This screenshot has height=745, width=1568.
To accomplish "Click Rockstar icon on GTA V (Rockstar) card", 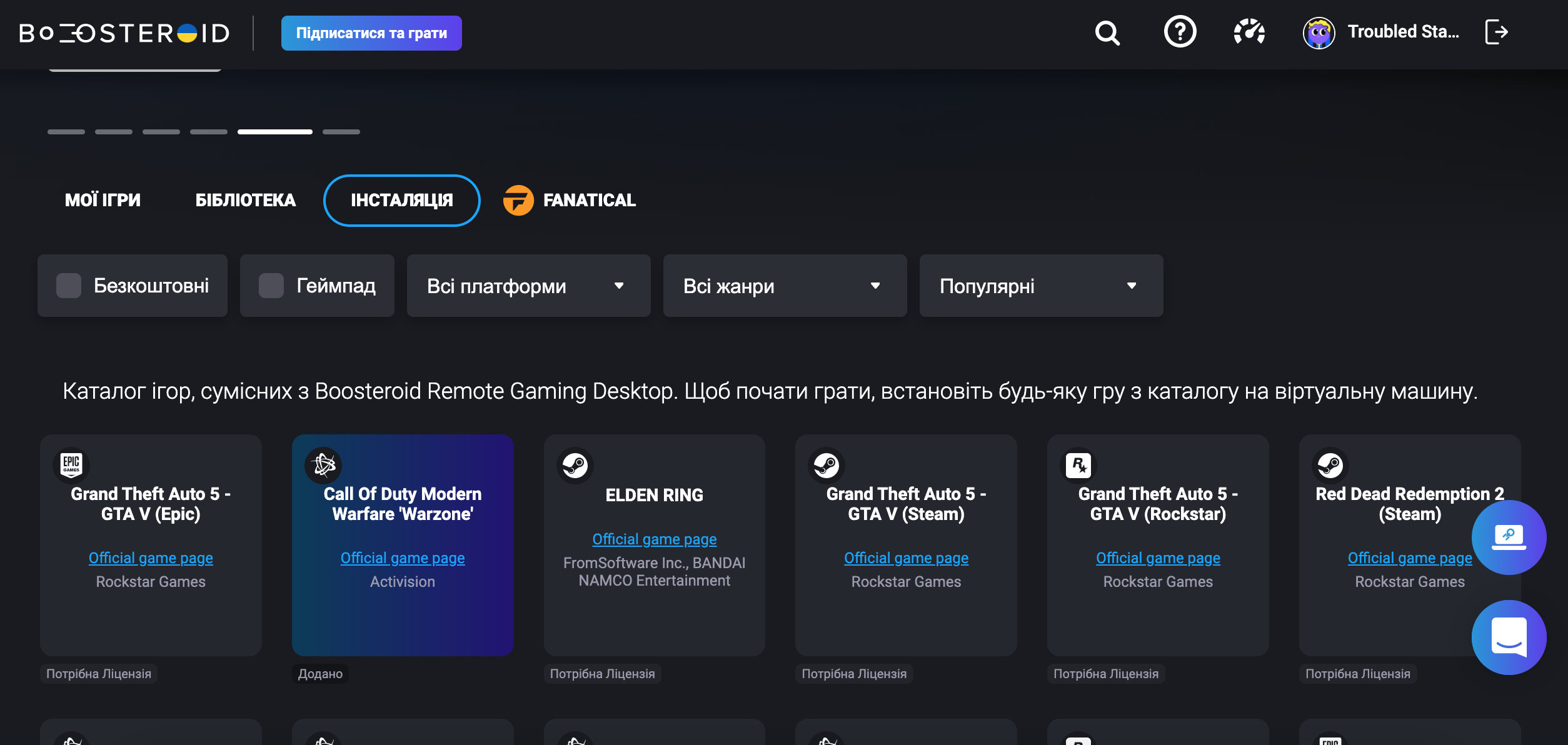I will [1078, 465].
